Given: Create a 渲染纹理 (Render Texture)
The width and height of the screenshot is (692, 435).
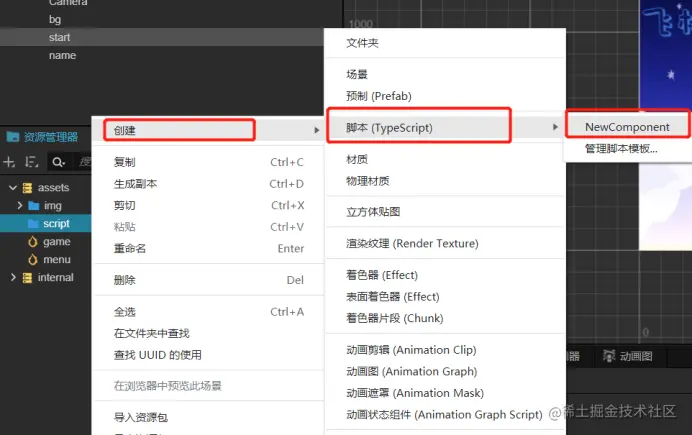Looking at the screenshot, I should coord(446,244).
